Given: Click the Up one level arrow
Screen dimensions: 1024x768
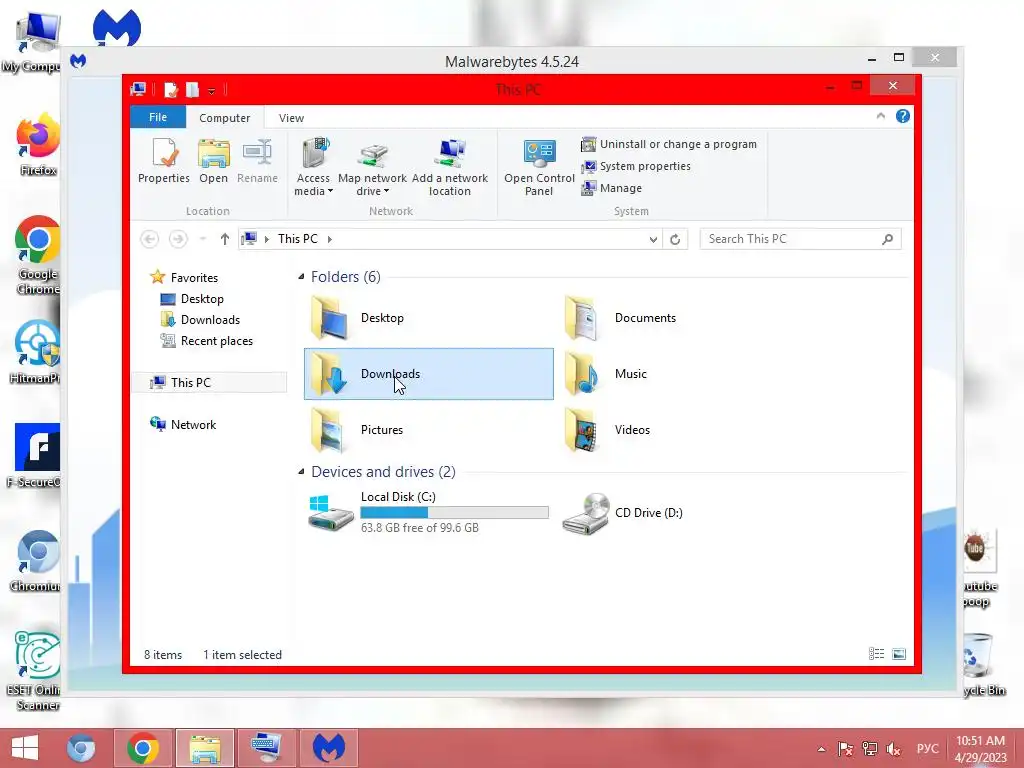Looking at the screenshot, I should tap(225, 239).
